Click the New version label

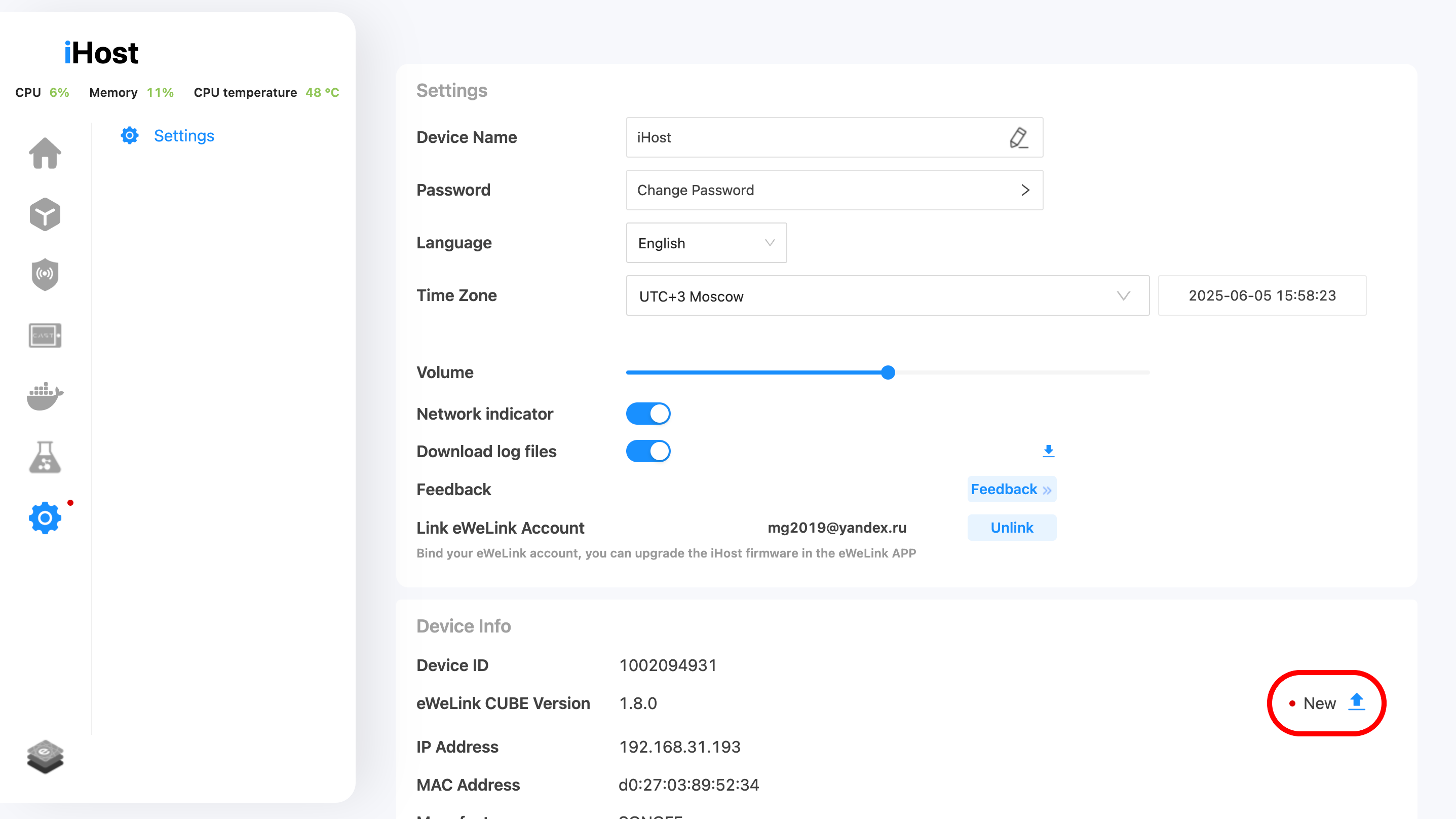[x=1319, y=703]
